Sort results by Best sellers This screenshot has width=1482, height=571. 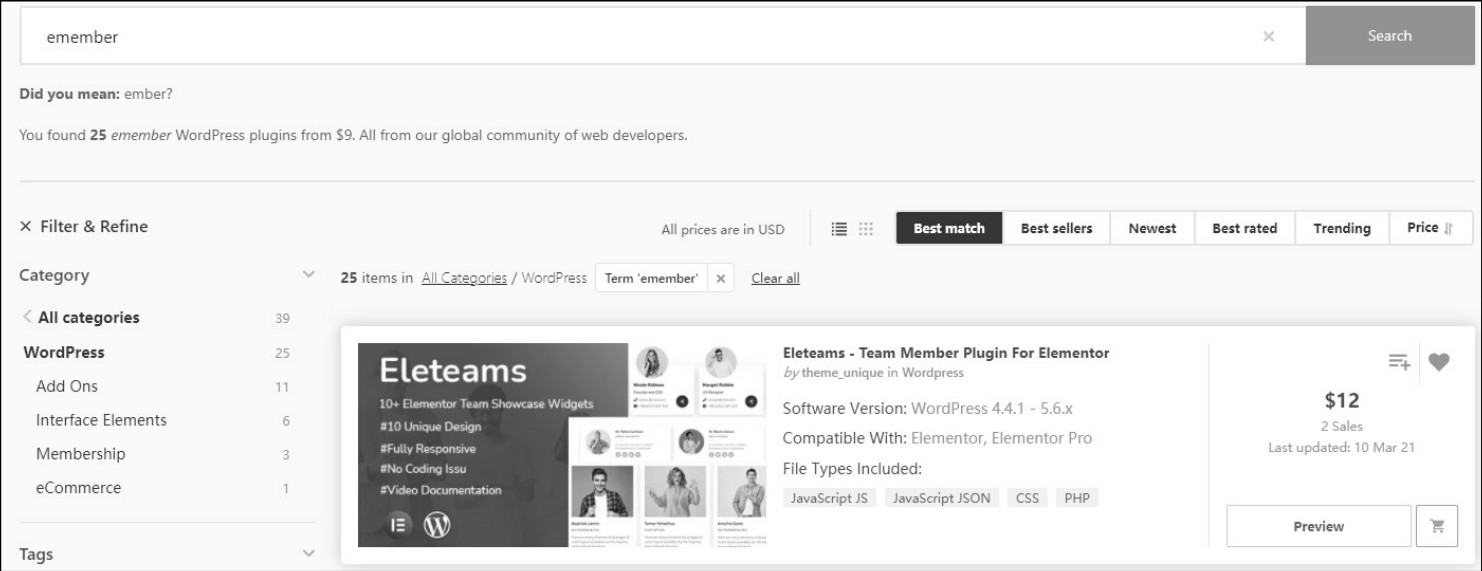point(1056,228)
